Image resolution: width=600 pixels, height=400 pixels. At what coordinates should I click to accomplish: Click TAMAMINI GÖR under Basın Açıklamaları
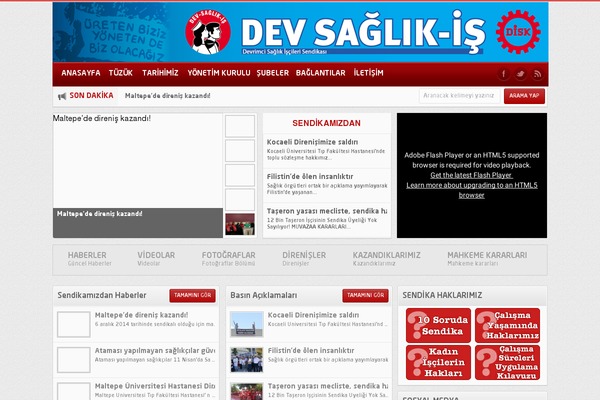pyautogui.click(x=365, y=296)
